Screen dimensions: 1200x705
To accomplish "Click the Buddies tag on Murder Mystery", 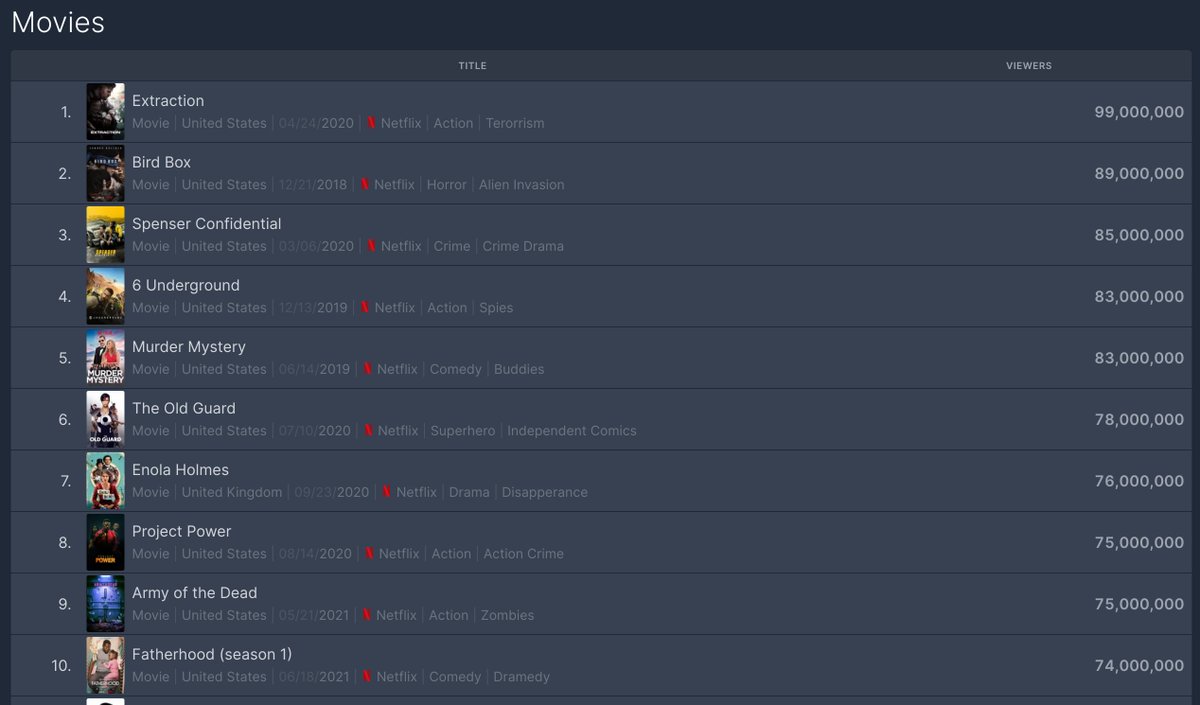I will coord(519,369).
